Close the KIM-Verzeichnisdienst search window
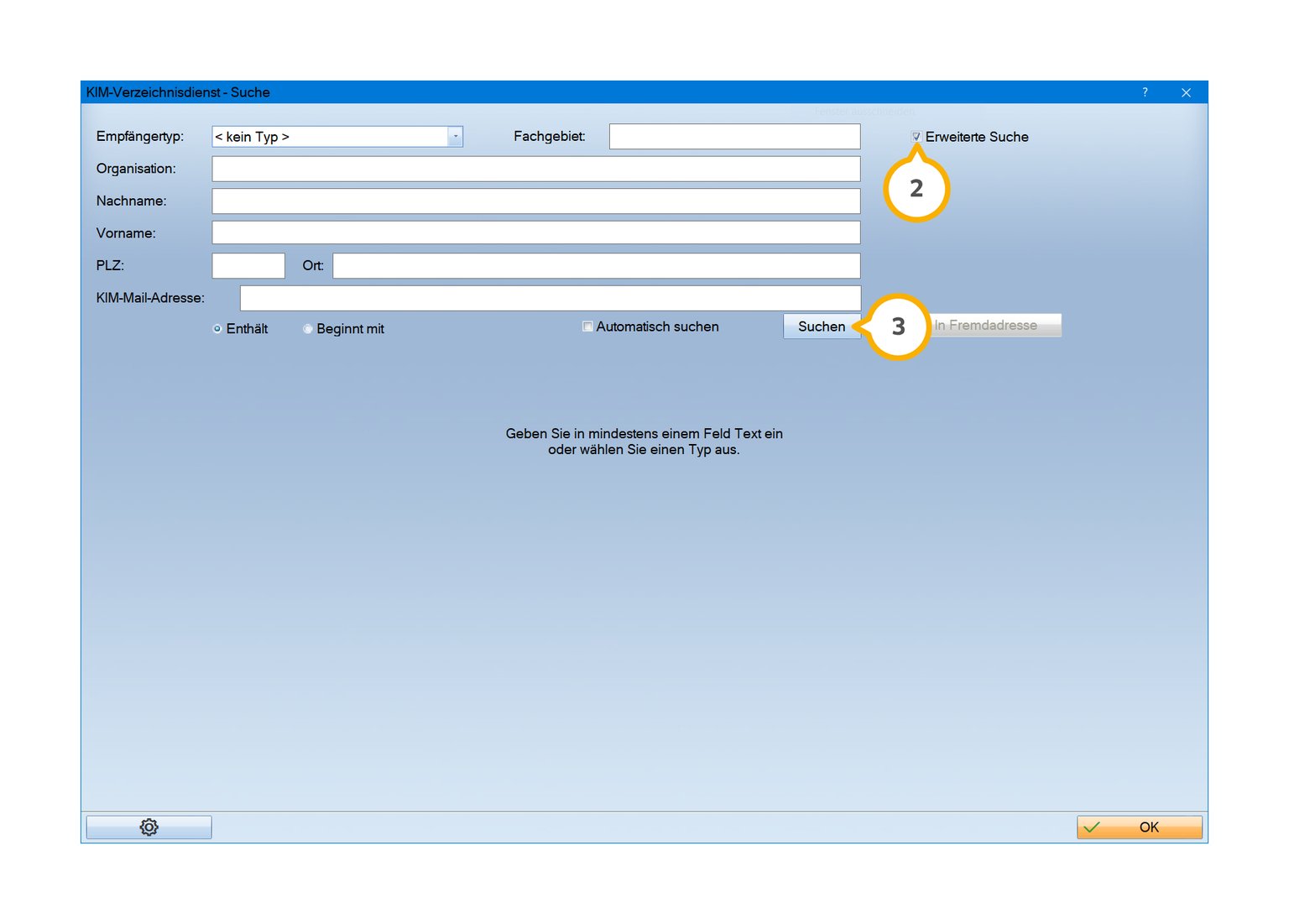The width and height of the screenshot is (1289, 924). click(x=1186, y=92)
